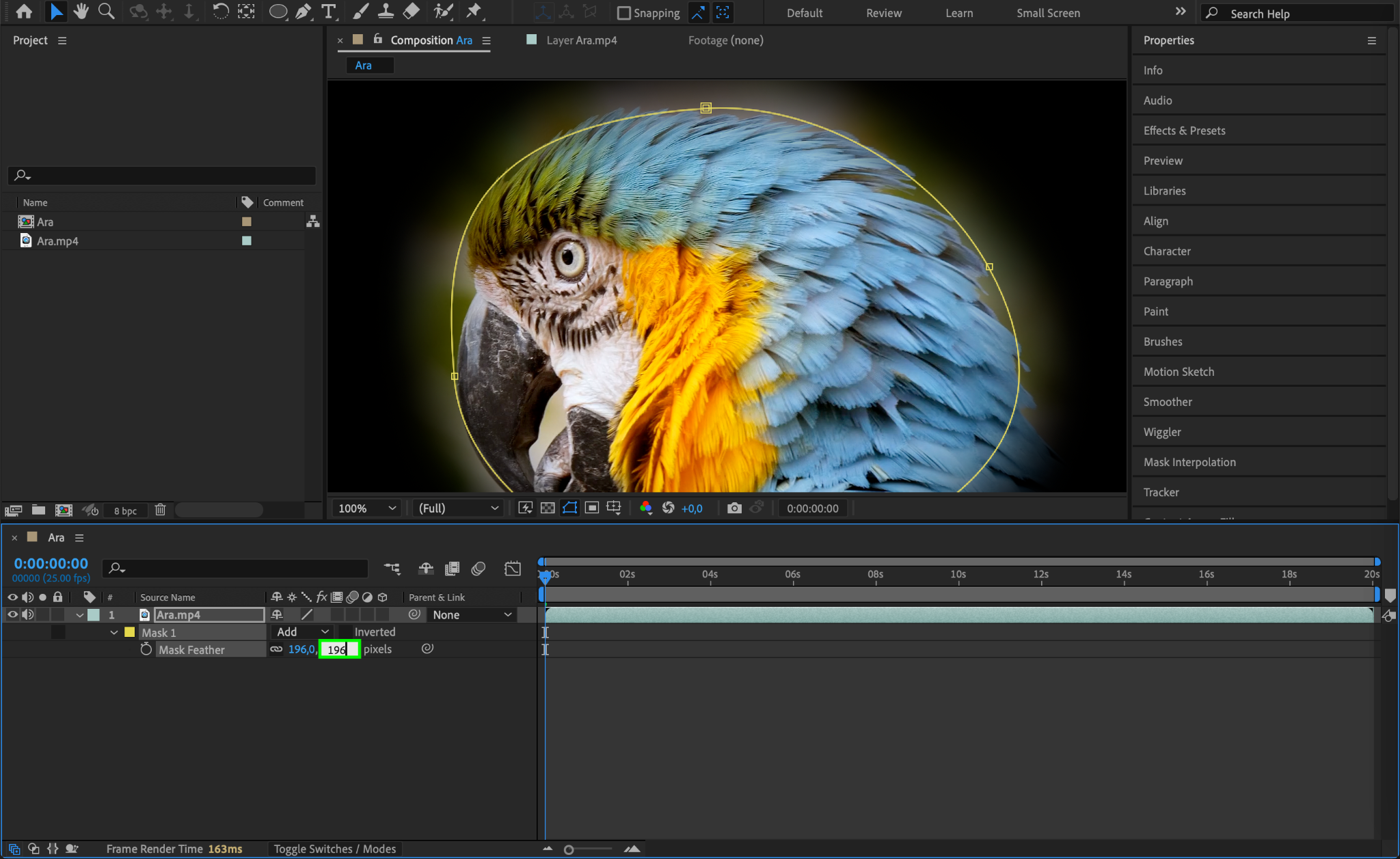Open the Add mask mode dropdown
1400x859 pixels.
tap(302, 632)
